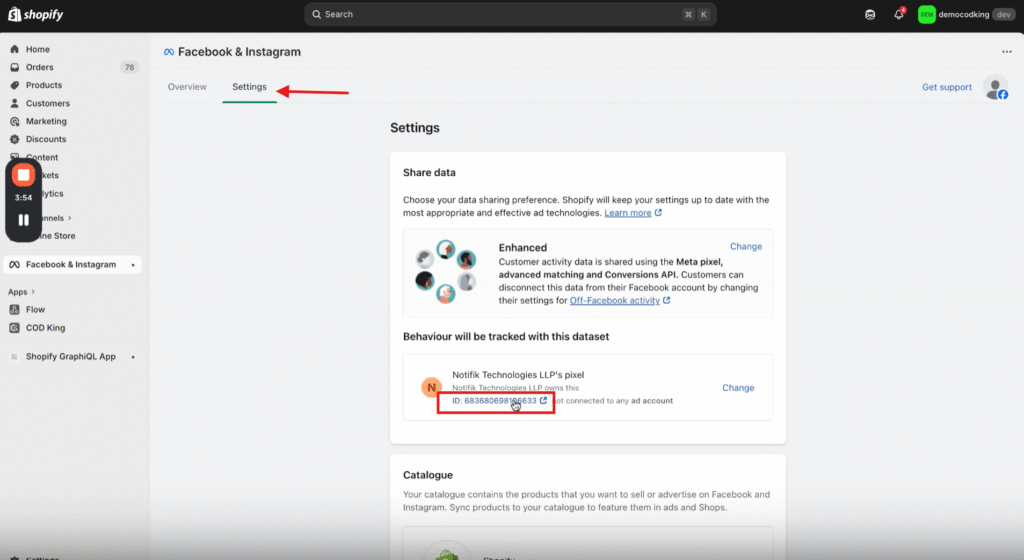Open the notifications bell icon
1024x560 pixels.
pos(898,15)
